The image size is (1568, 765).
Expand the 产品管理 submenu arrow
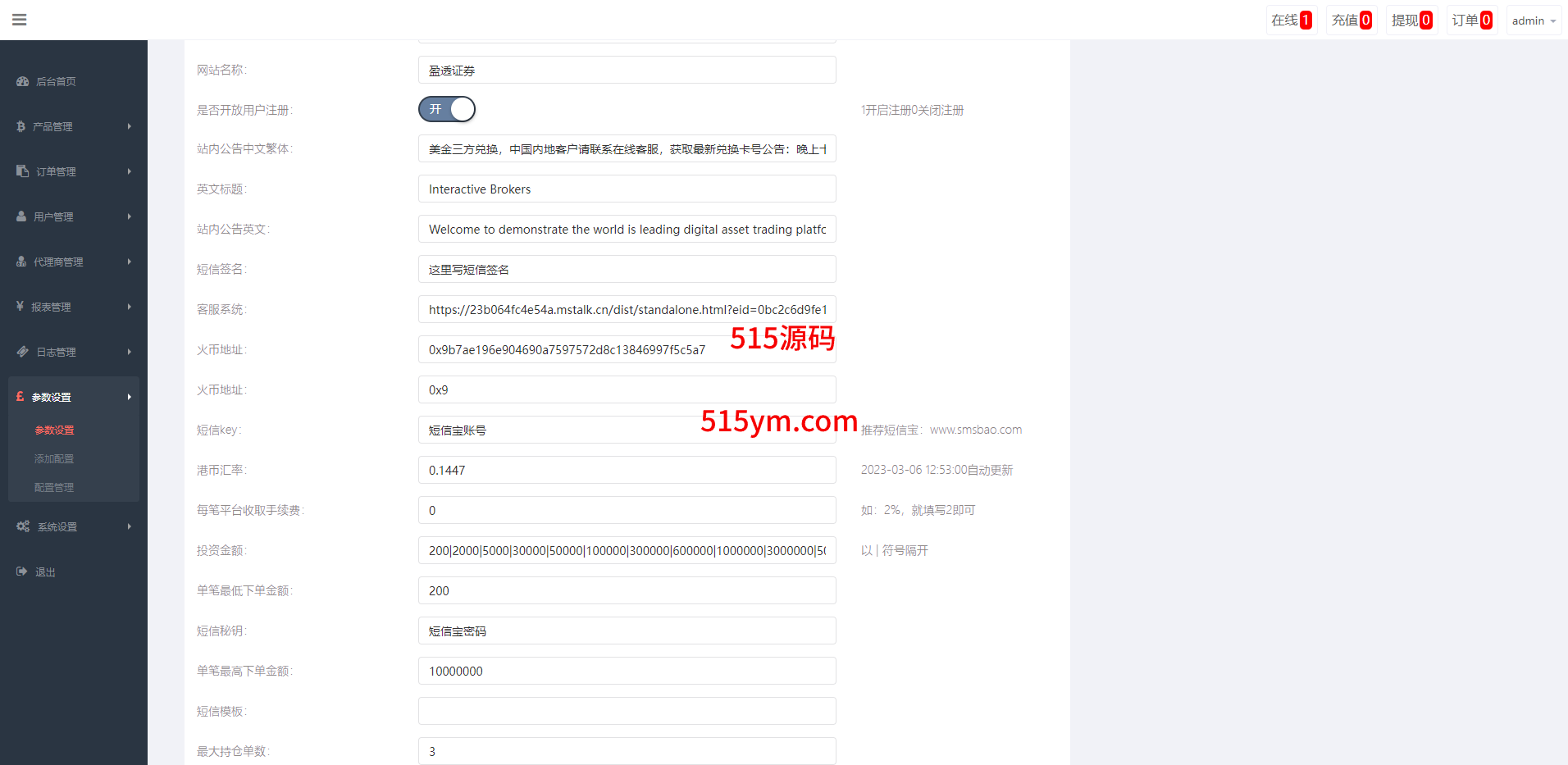pos(129,126)
